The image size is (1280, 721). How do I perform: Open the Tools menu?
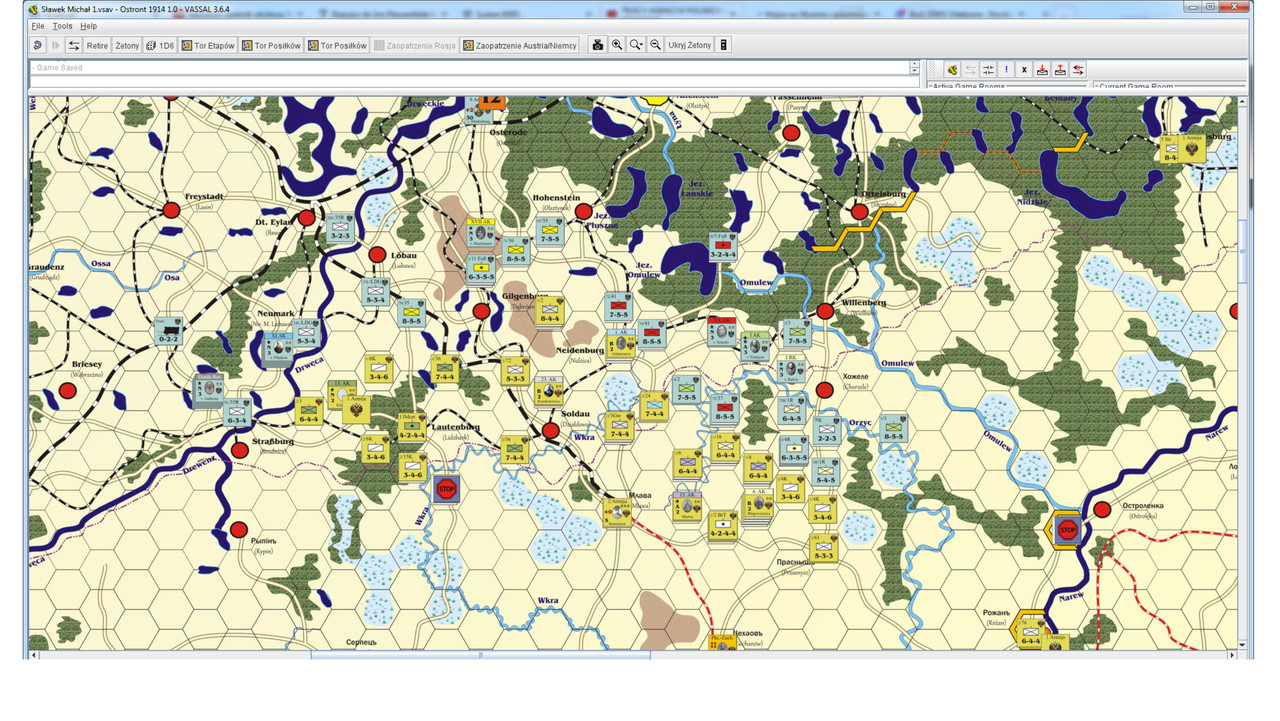coord(63,26)
